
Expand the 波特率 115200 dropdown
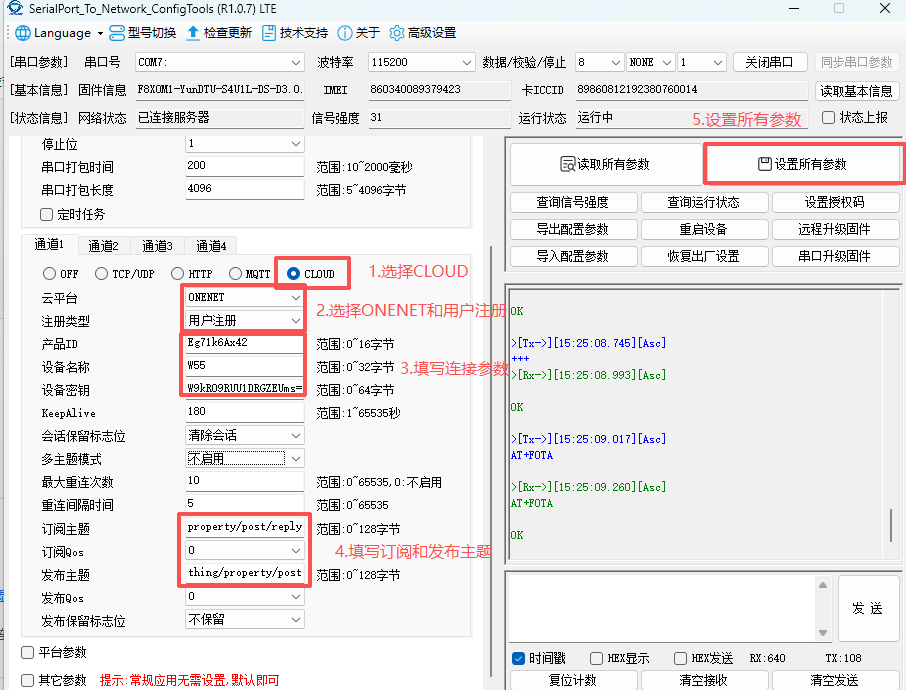pos(467,62)
